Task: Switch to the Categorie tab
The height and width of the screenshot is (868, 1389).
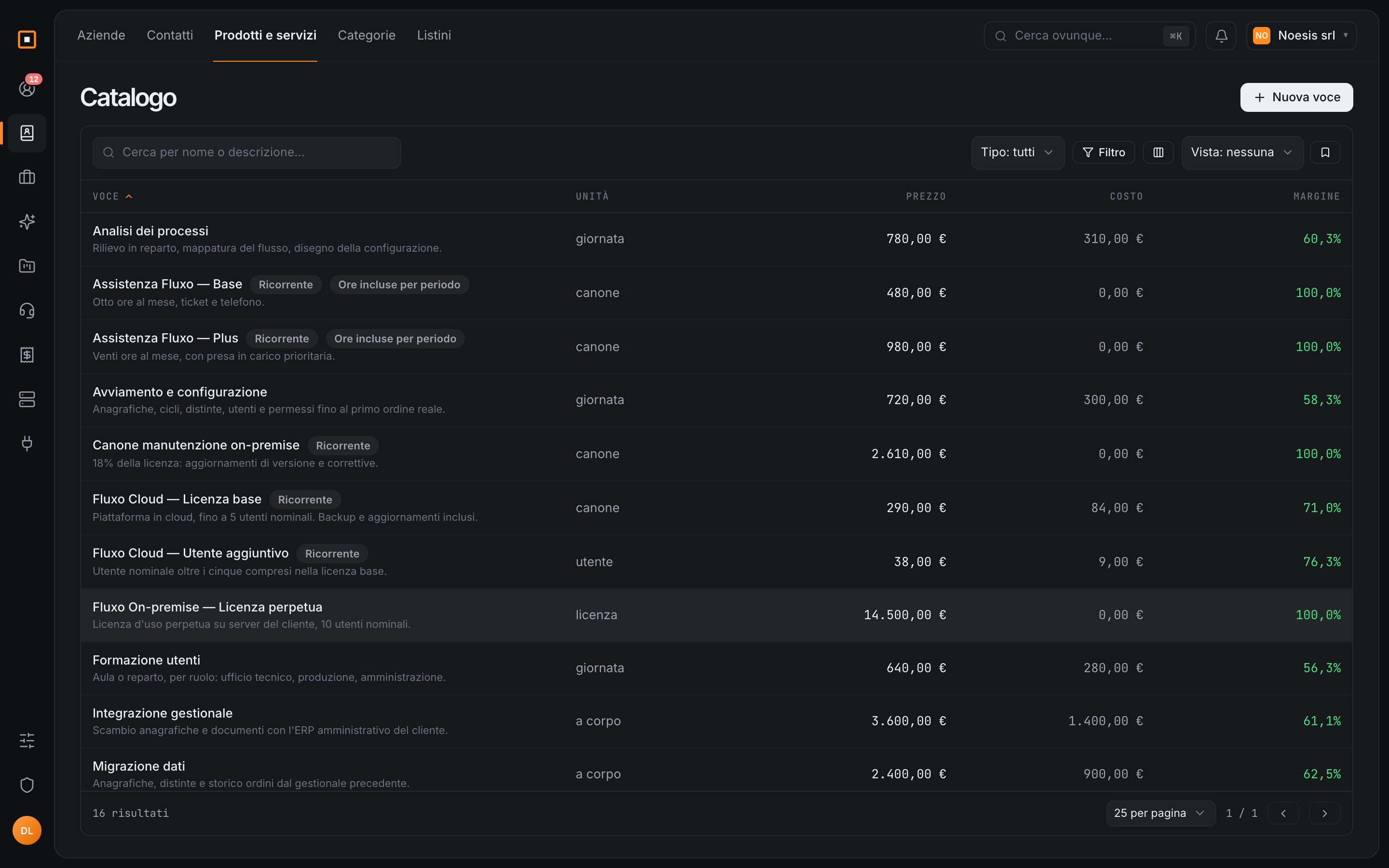Action: (366, 35)
